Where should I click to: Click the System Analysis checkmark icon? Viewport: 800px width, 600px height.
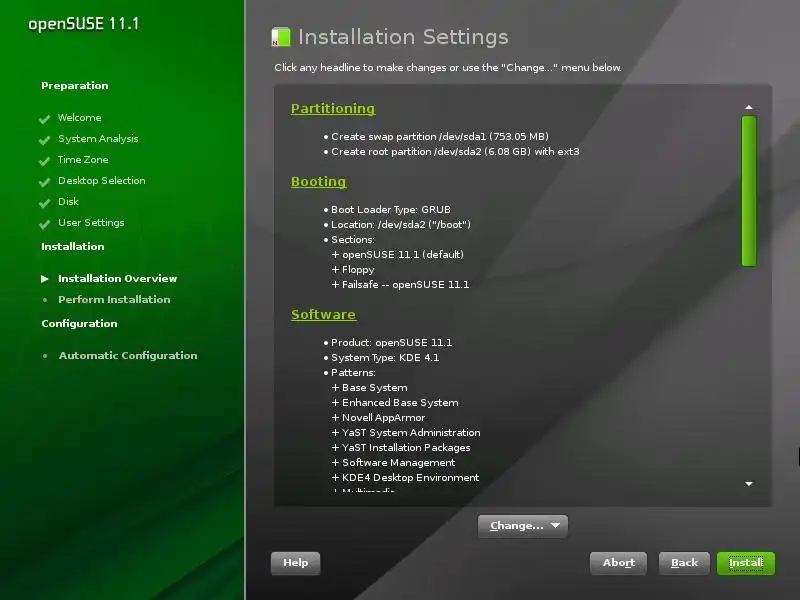point(44,140)
